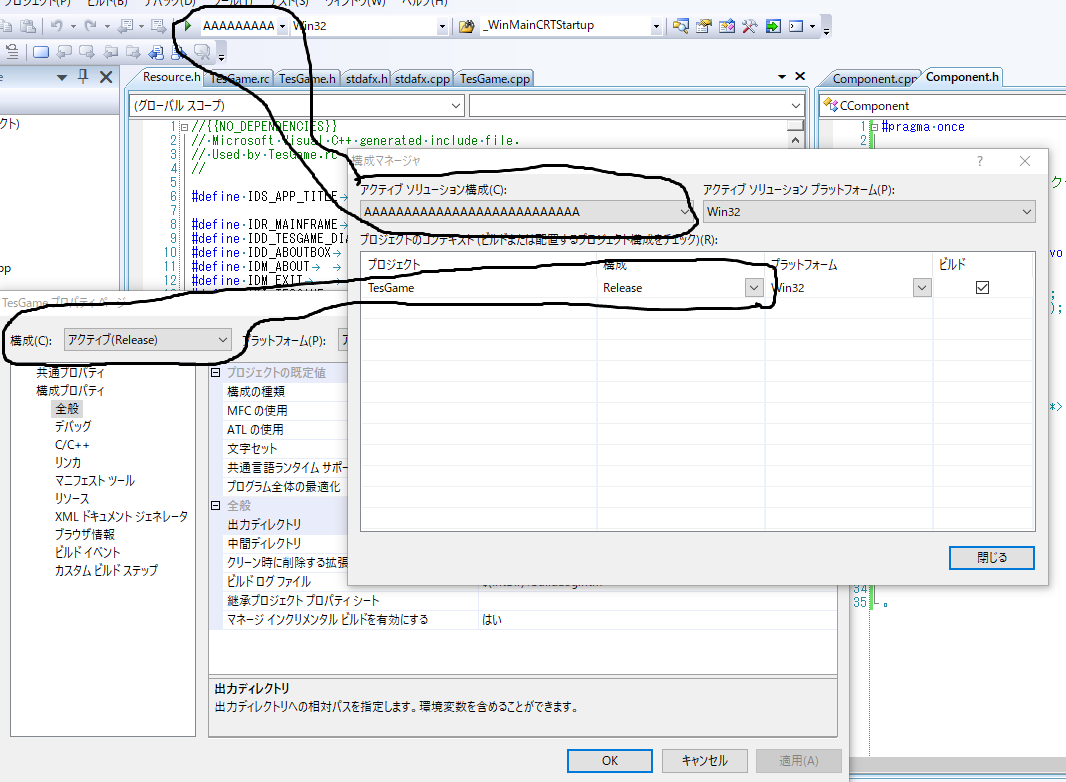Select 共通プロパティ in the tree

[71, 373]
